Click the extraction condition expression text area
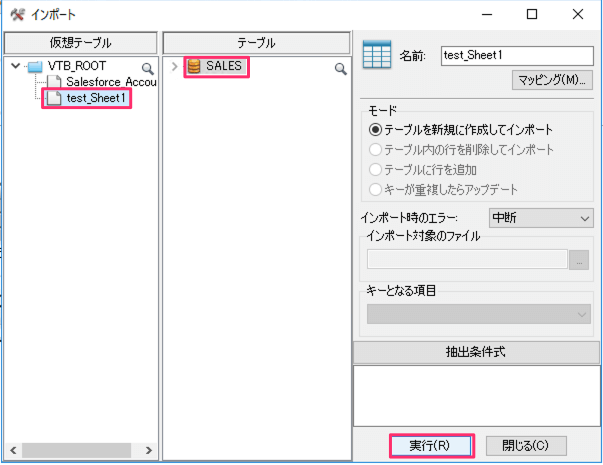This screenshot has height=465, width=603. 476,396
